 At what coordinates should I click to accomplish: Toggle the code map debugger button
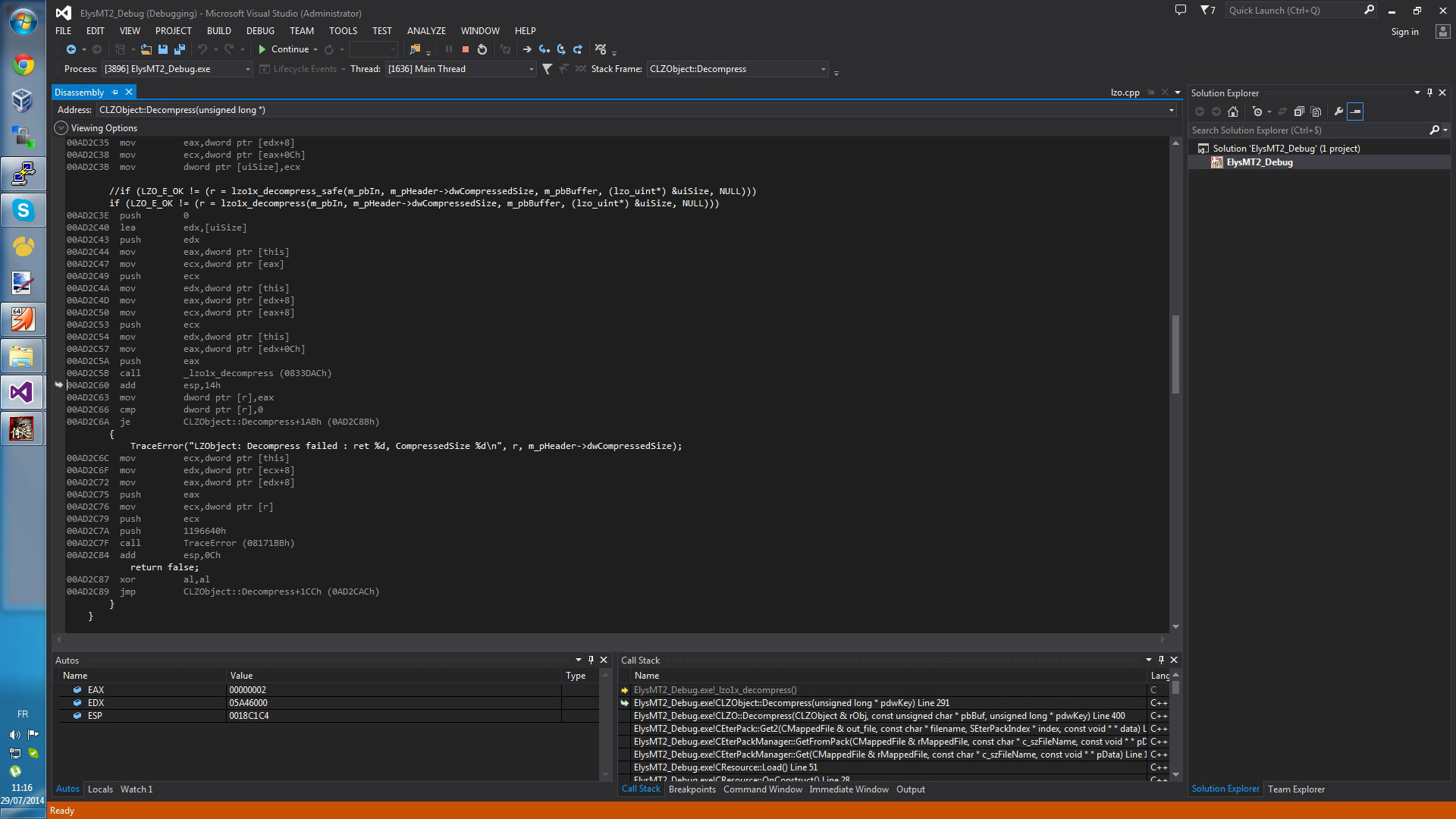601,49
